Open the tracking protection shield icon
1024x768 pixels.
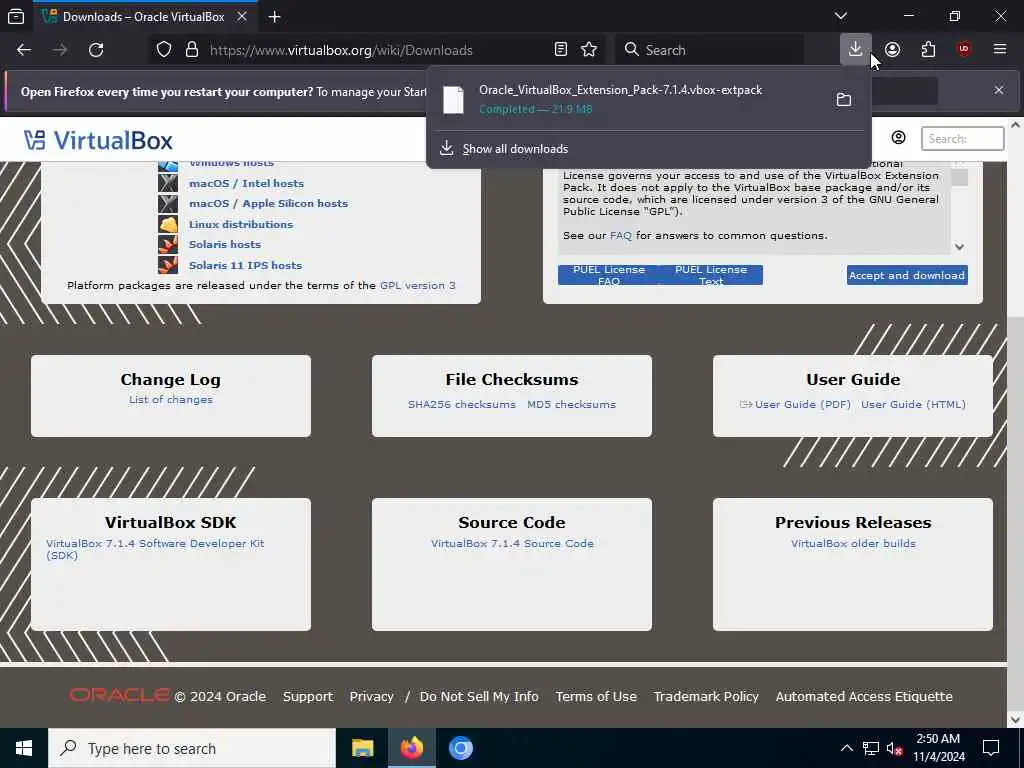(x=164, y=50)
